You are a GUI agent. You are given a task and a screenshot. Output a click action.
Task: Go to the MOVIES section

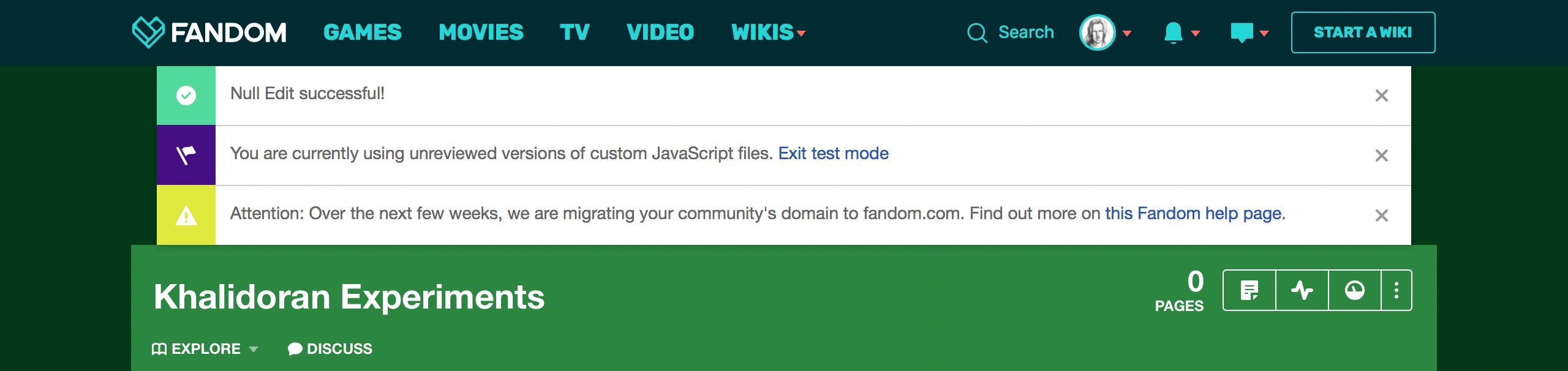coord(481,32)
